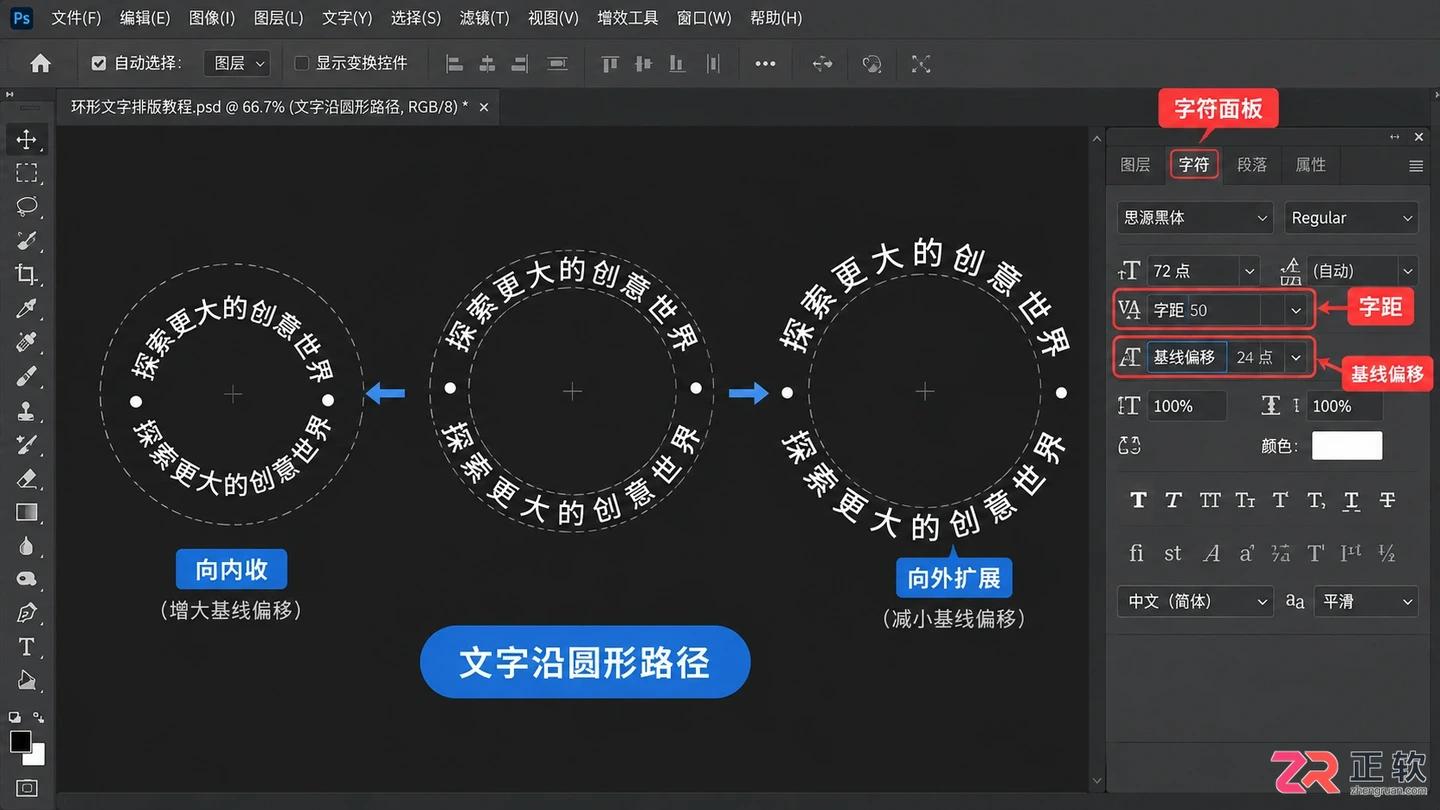Close the 环形文字排版教程.psd document tab

click(484, 106)
